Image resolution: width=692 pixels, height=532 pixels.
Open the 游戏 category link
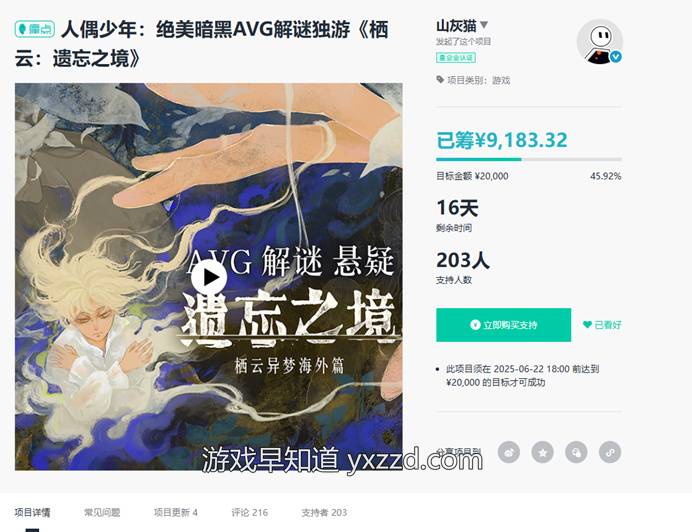pos(501,80)
